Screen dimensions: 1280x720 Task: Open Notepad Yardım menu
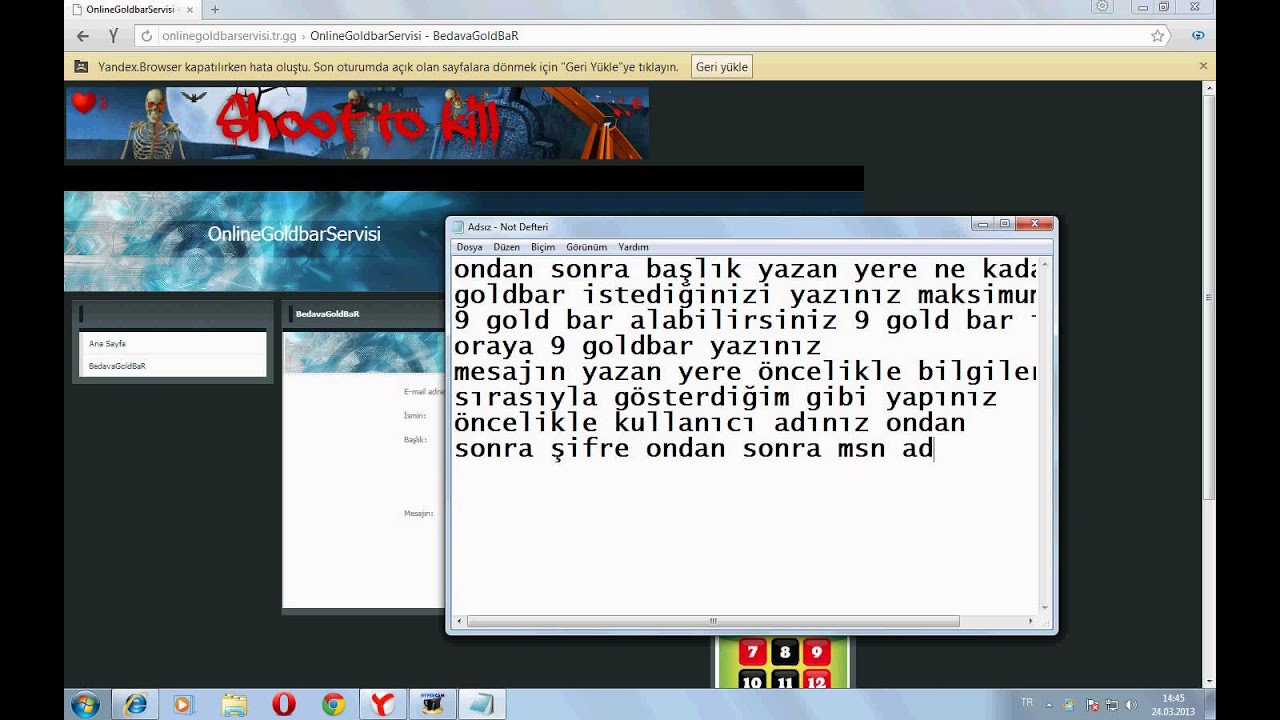[633, 247]
